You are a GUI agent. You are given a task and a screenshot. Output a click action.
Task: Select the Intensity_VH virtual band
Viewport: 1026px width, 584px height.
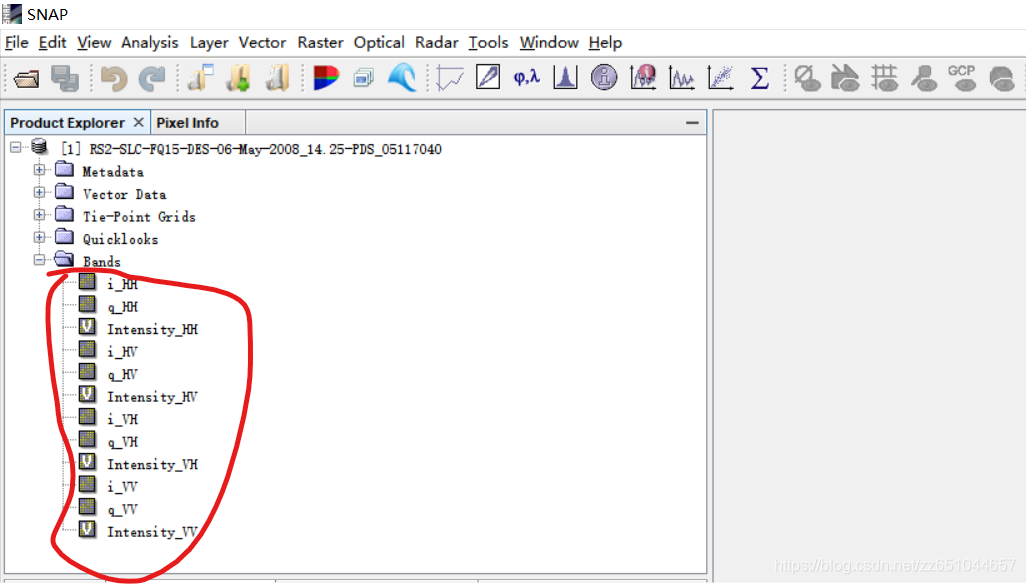pos(152,464)
